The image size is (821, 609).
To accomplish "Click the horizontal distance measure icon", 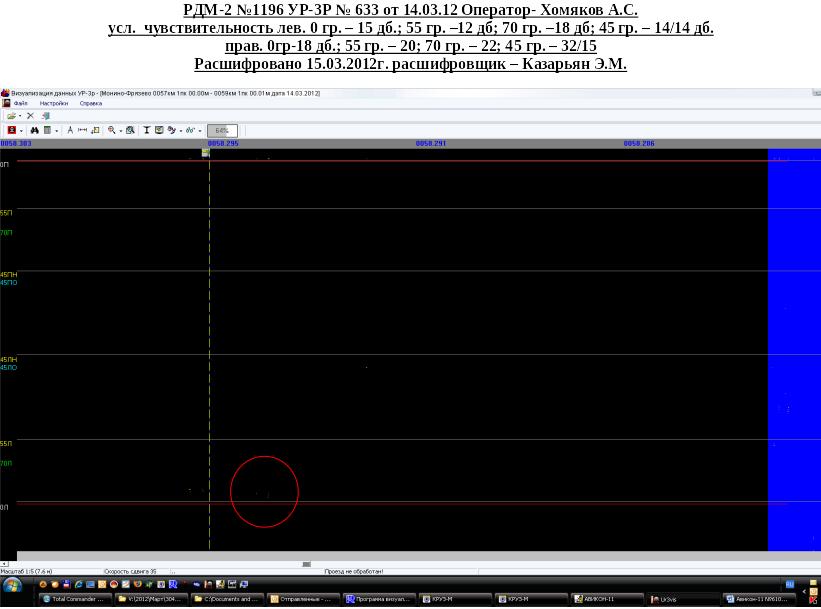I will tap(82, 130).
